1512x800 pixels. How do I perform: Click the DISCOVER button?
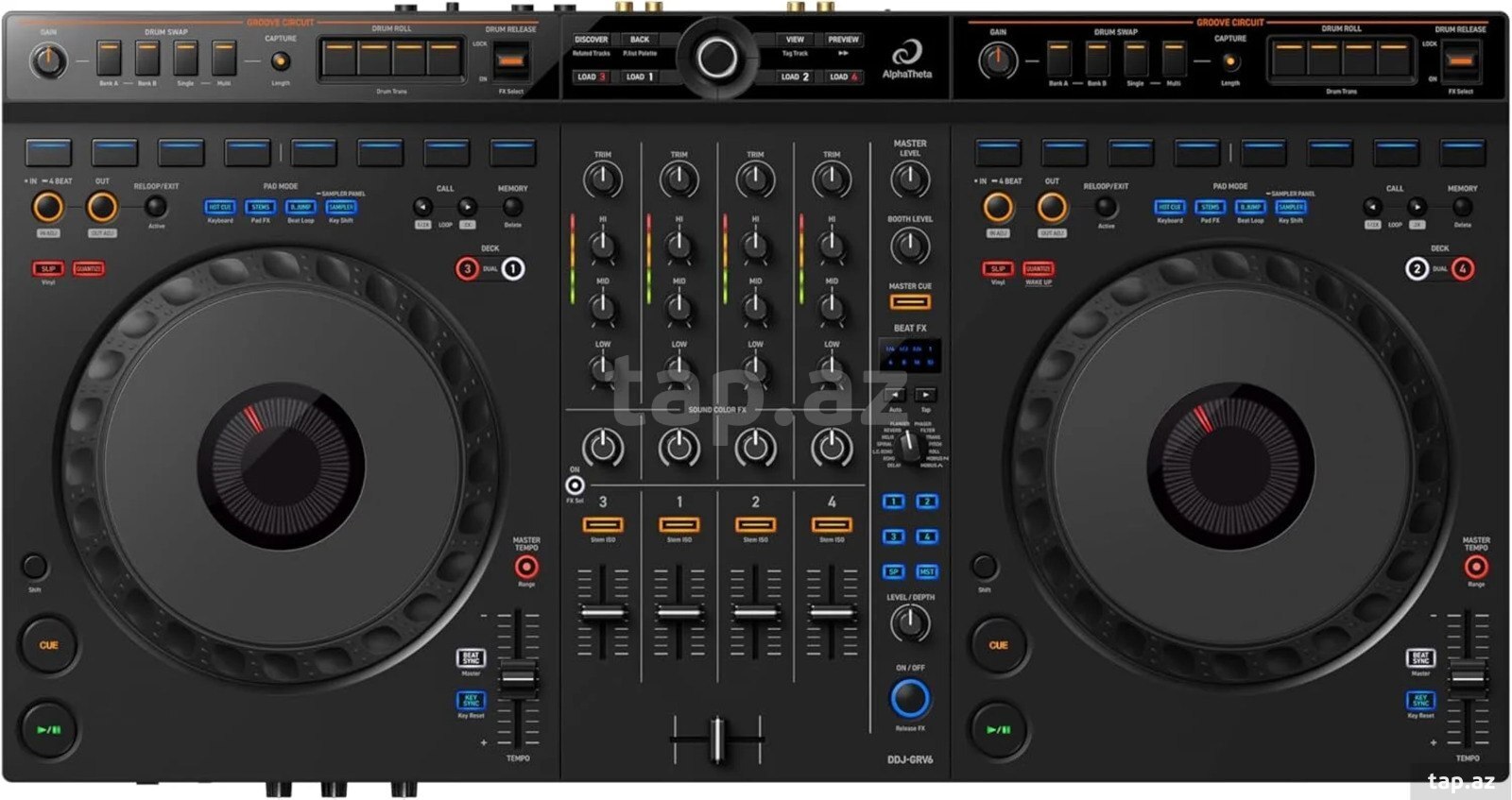click(x=592, y=40)
